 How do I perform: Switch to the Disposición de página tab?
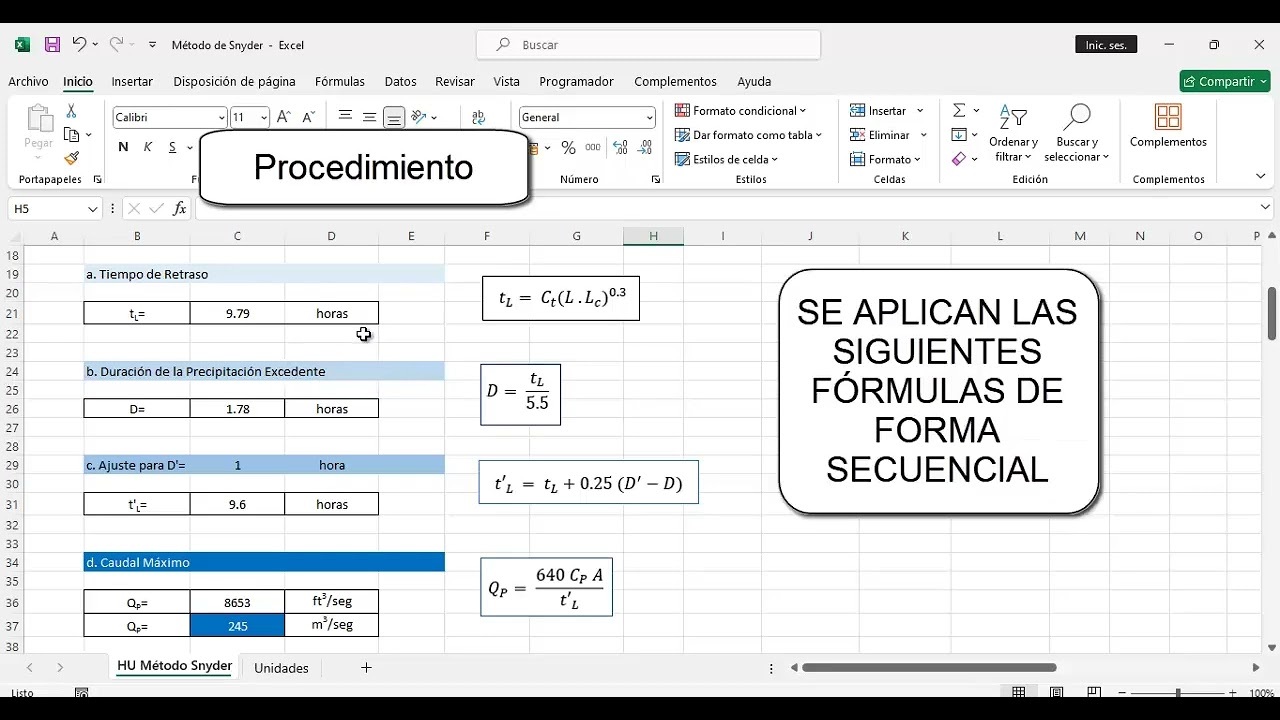[x=234, y=81]
